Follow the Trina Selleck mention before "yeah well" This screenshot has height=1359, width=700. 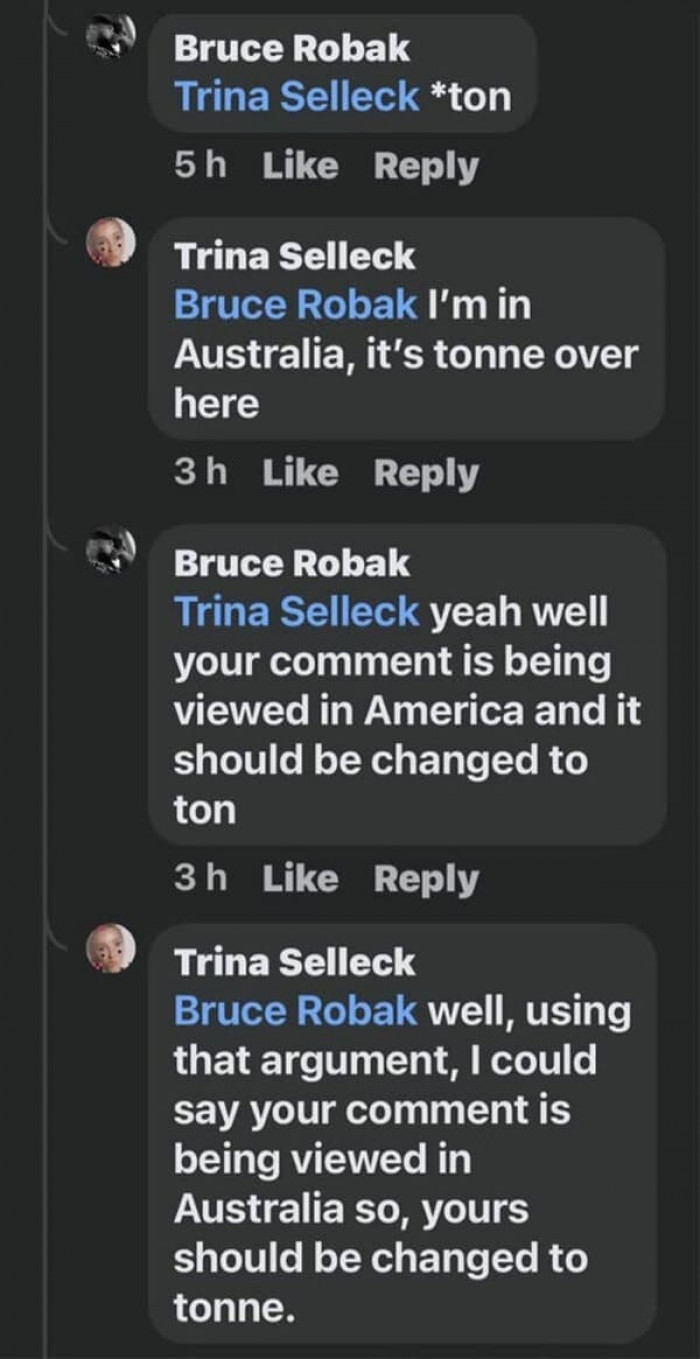pos(296,612)
